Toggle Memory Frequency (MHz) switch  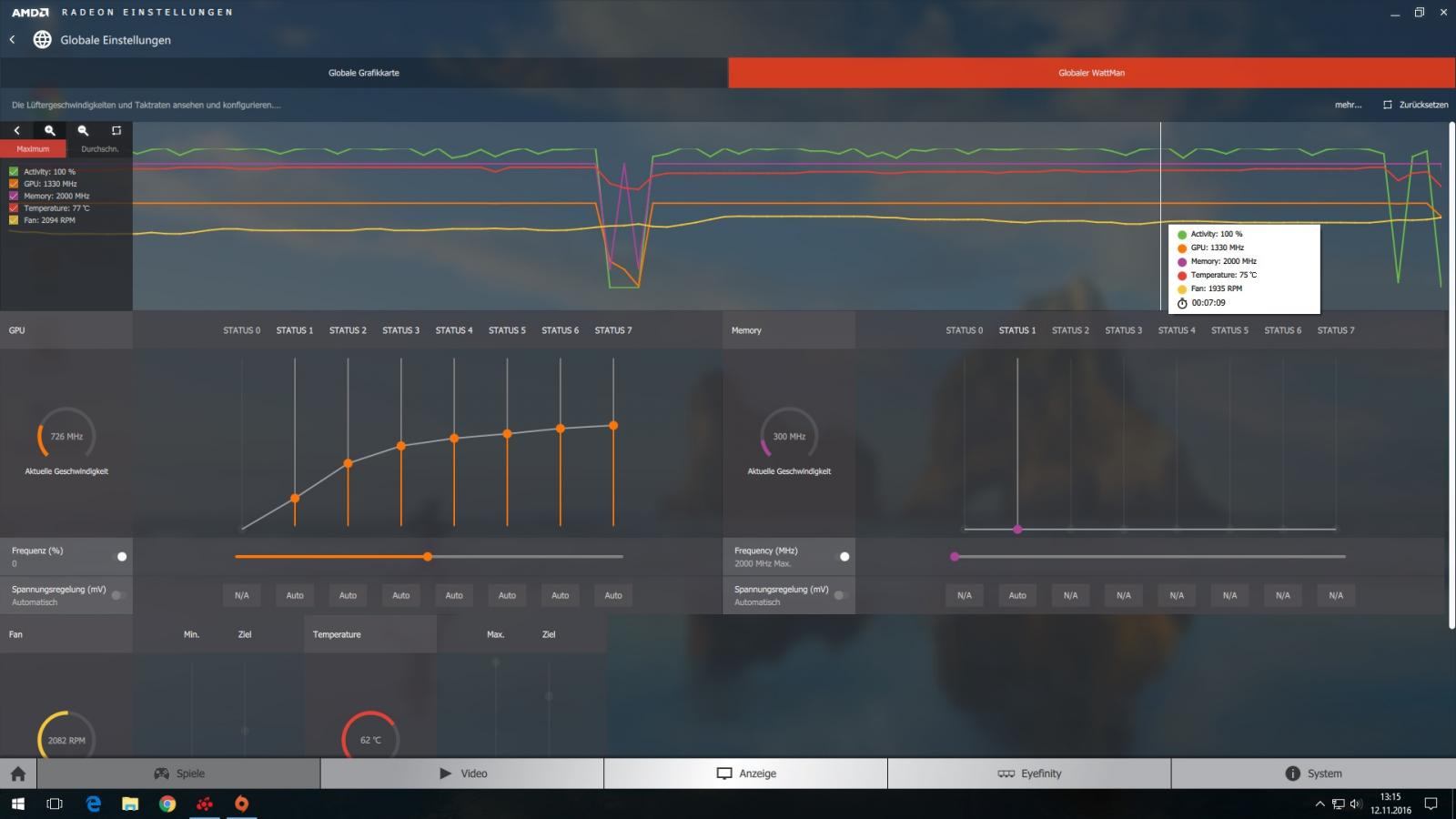[842, 557]
